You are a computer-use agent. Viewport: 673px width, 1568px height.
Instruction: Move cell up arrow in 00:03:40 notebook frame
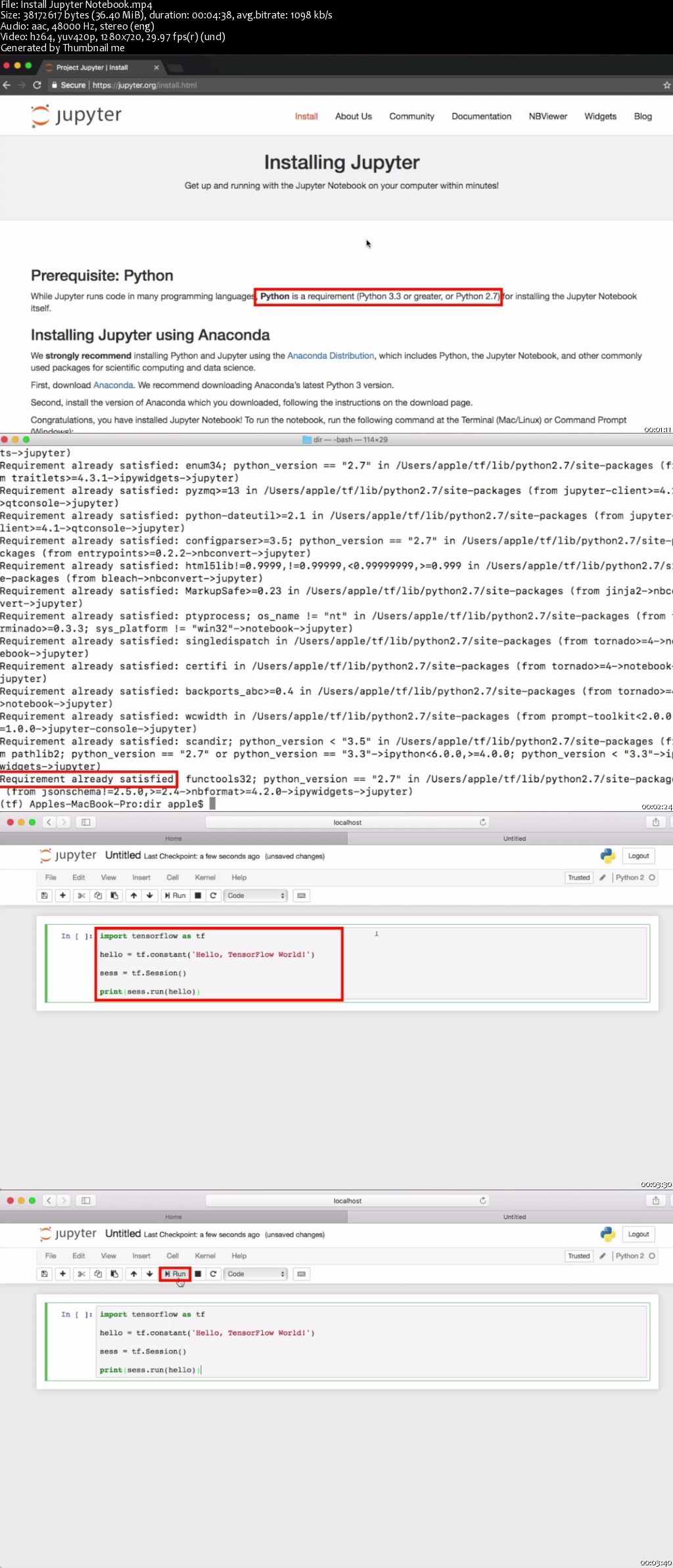coord(133,1274)
